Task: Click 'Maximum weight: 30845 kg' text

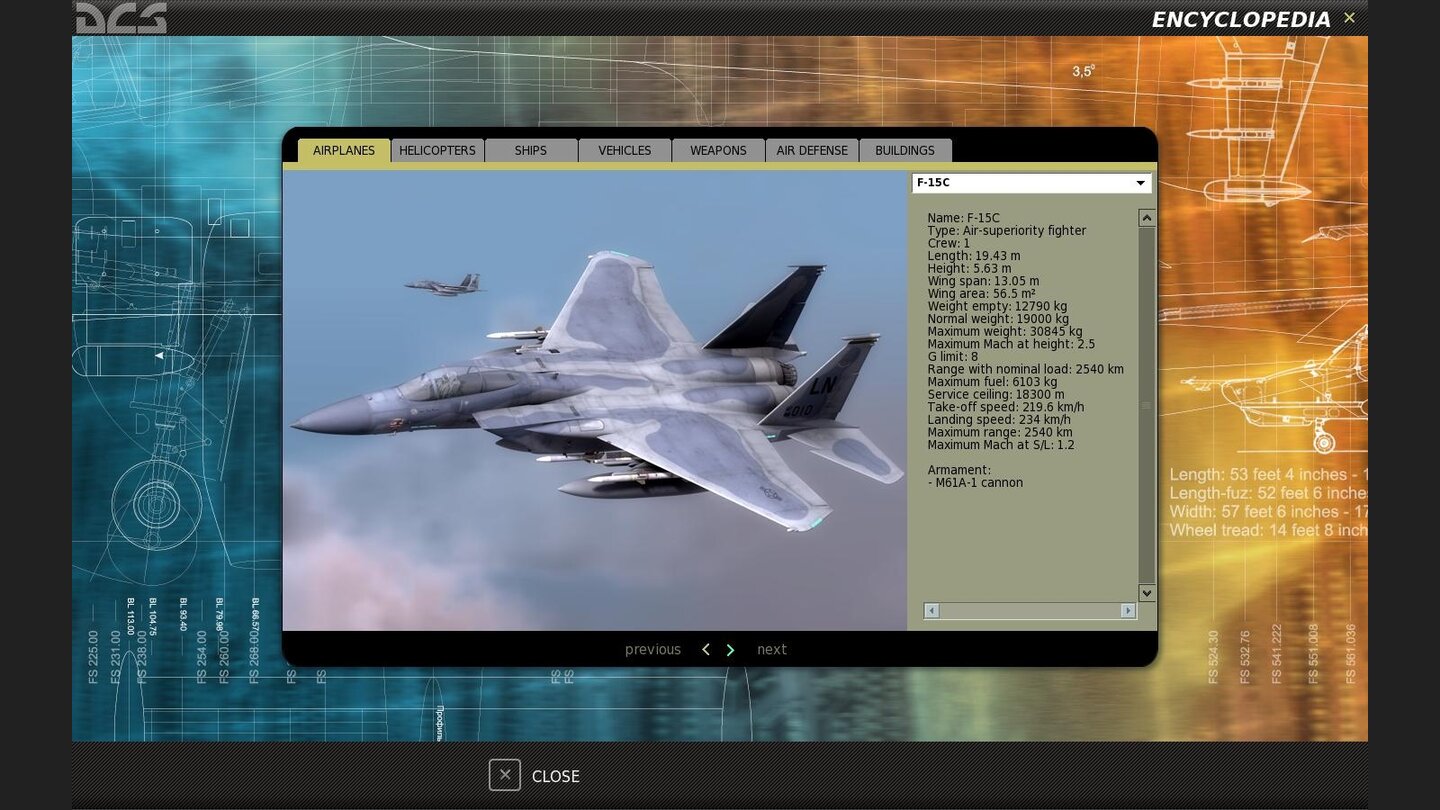Action: coord(1005,332)
